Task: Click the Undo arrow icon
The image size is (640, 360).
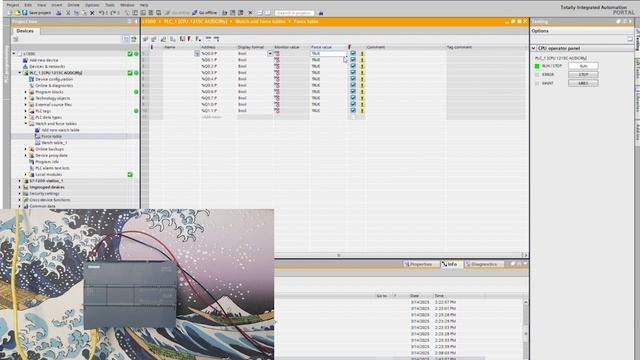Action: (x=101, y=13)
